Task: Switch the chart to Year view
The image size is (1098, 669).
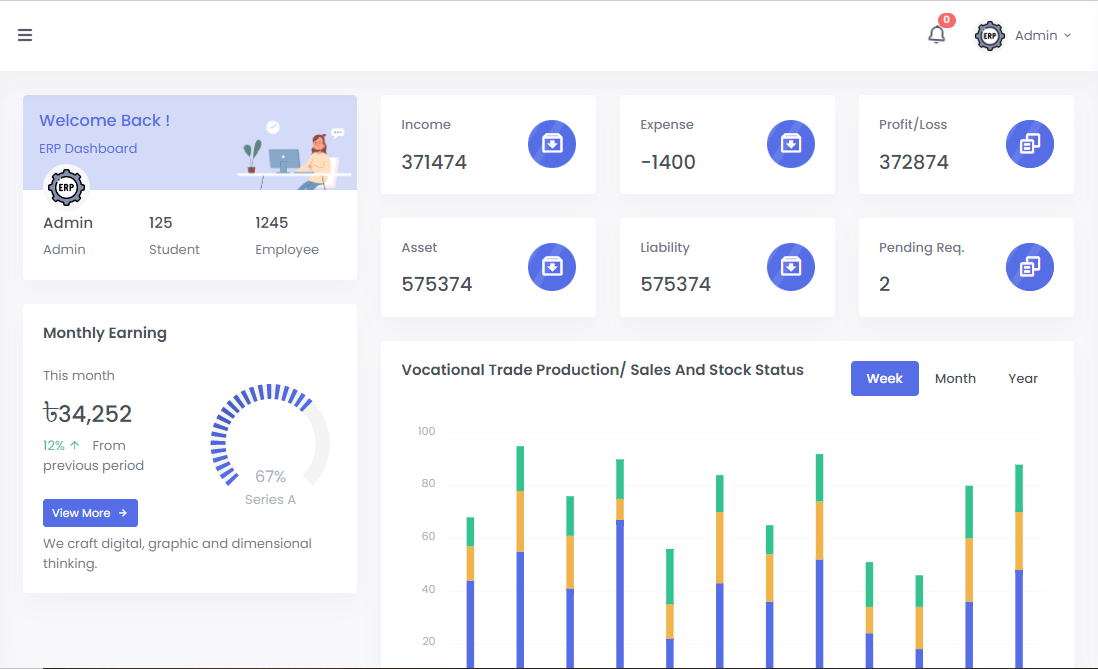Action: (1023, 378)
